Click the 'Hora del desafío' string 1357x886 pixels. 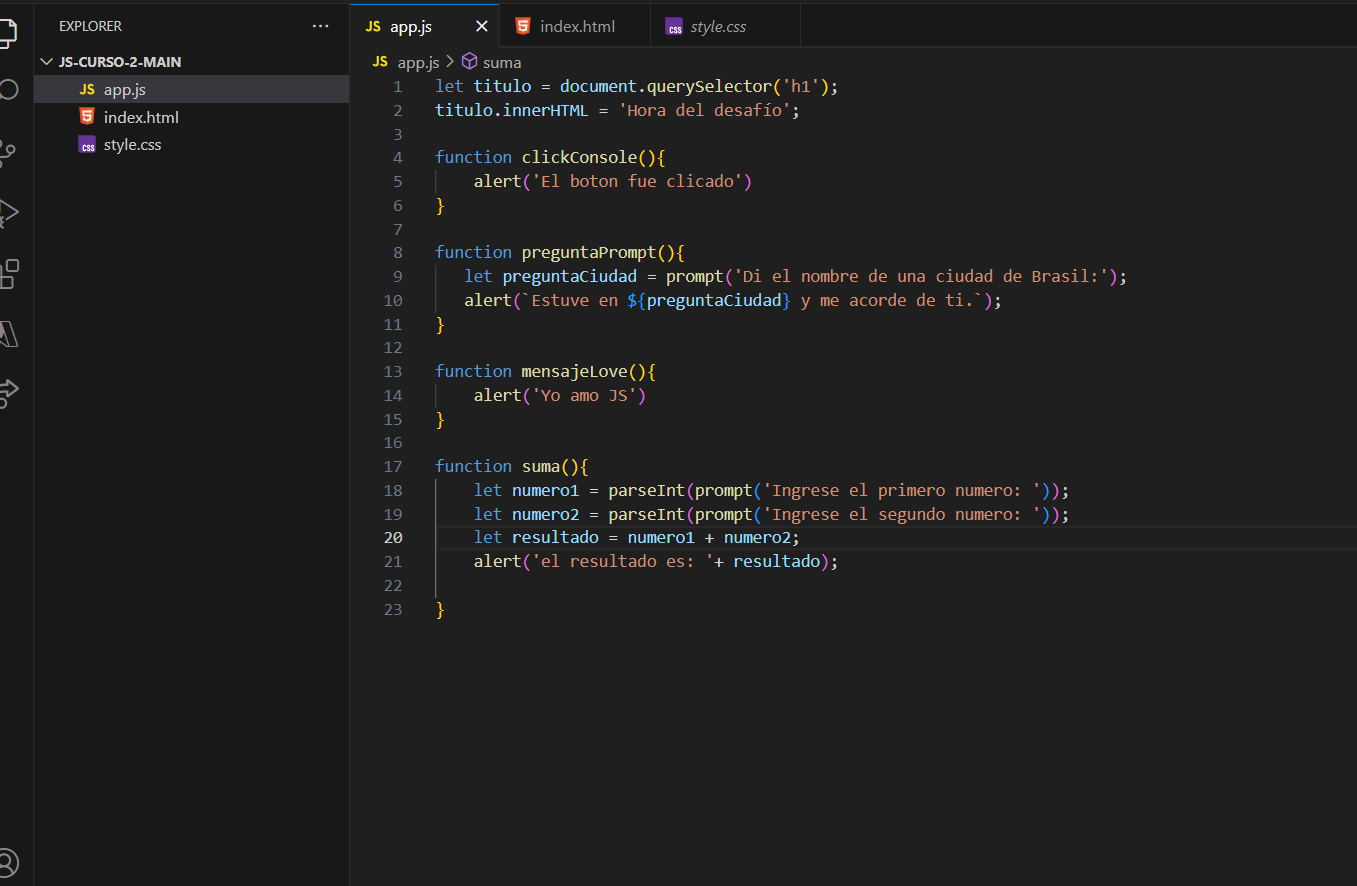point(706,110)
